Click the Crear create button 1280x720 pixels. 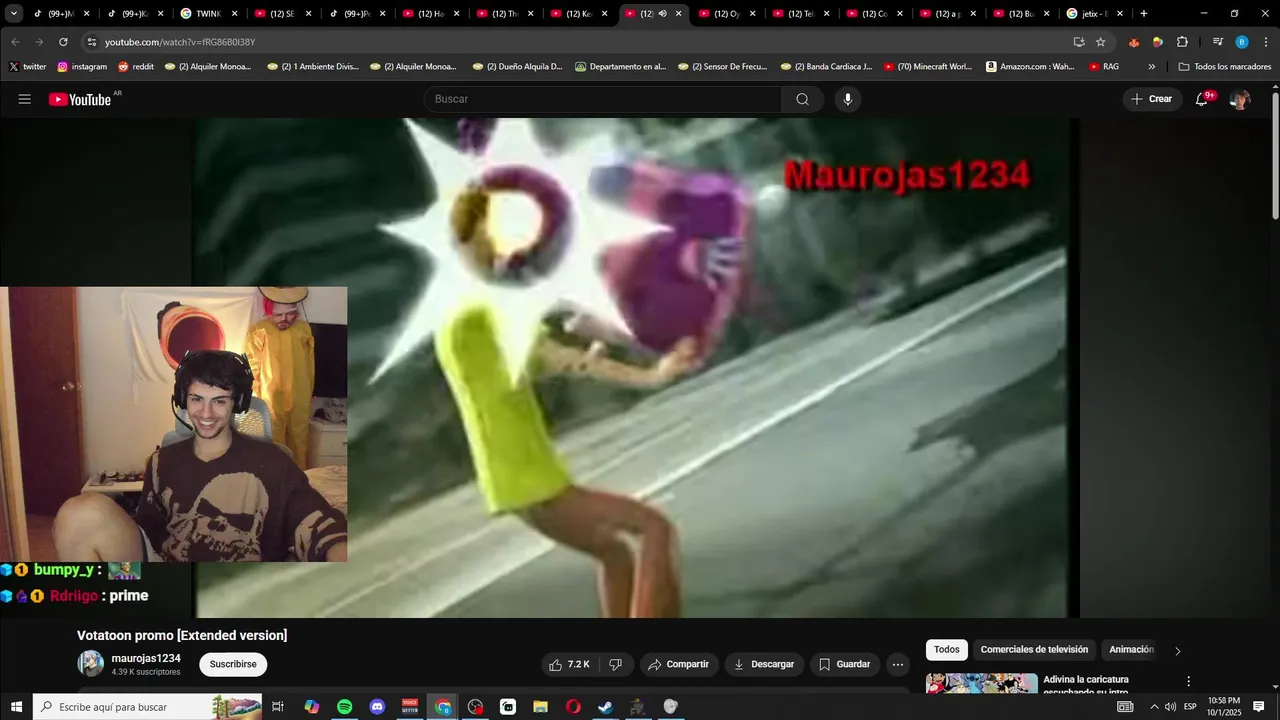(1152, 99)
